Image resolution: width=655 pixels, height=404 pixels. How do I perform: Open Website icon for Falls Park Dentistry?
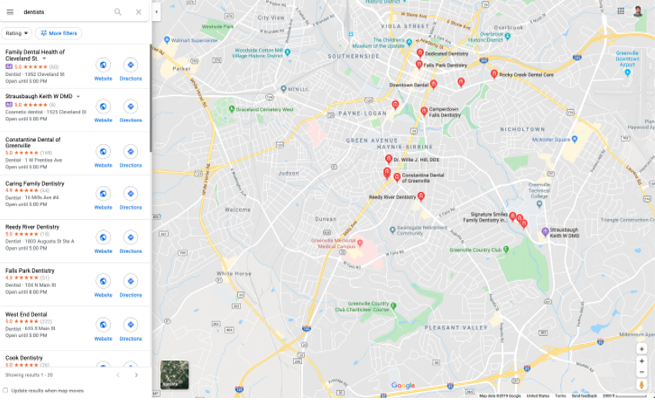click(x=103, y=281)
